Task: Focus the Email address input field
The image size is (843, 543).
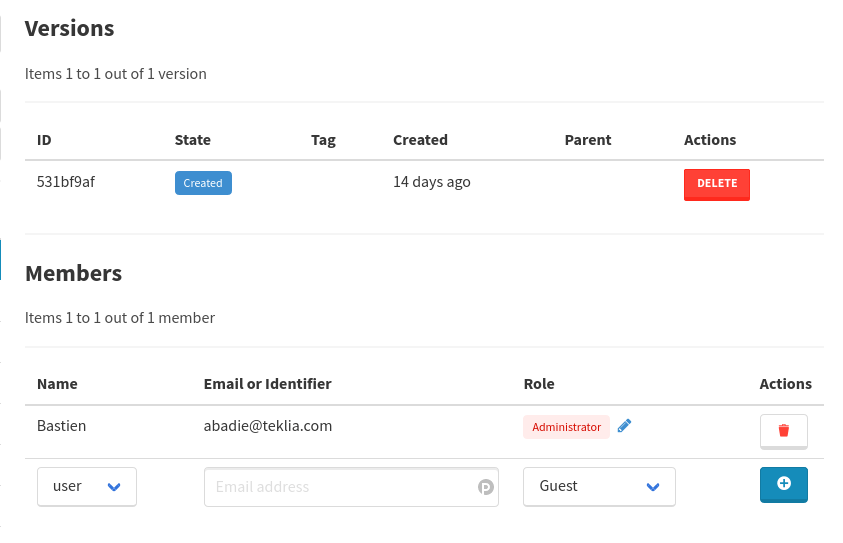Action: (340, 487)
